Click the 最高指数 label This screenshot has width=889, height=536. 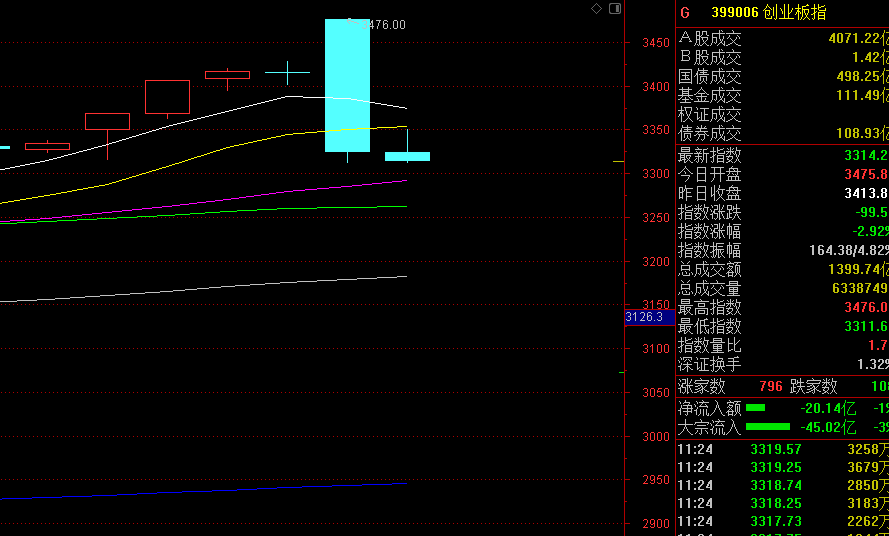tap(710, 307)
